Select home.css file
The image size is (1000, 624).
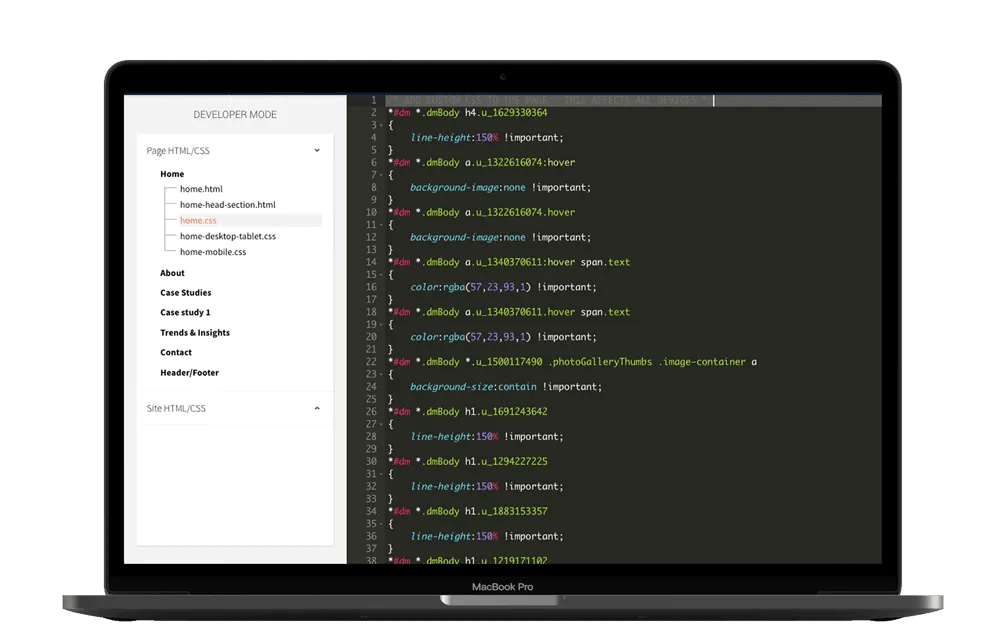pos(198,220)
